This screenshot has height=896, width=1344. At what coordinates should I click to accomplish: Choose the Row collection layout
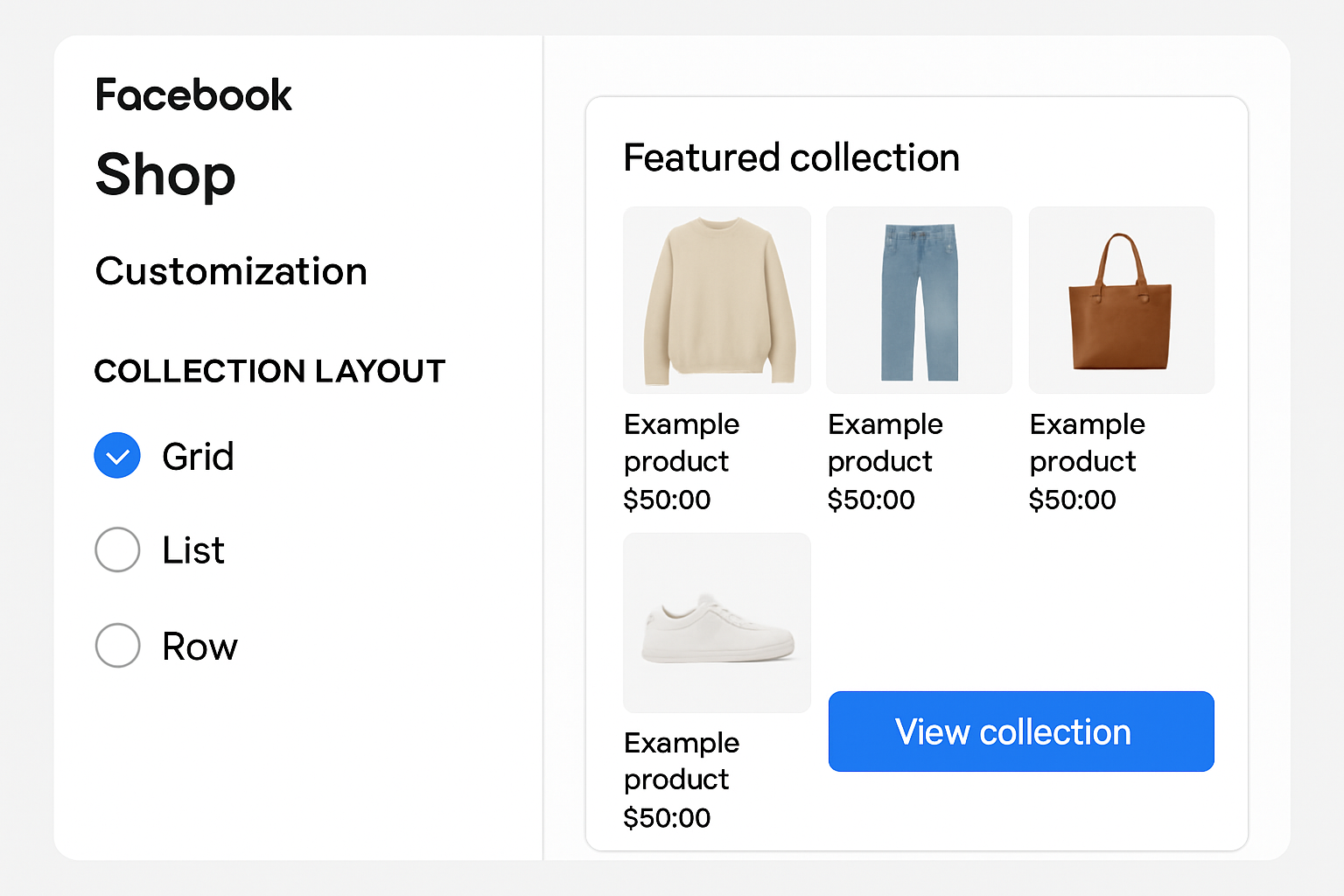pyautogui.click(x=116, y=645)
